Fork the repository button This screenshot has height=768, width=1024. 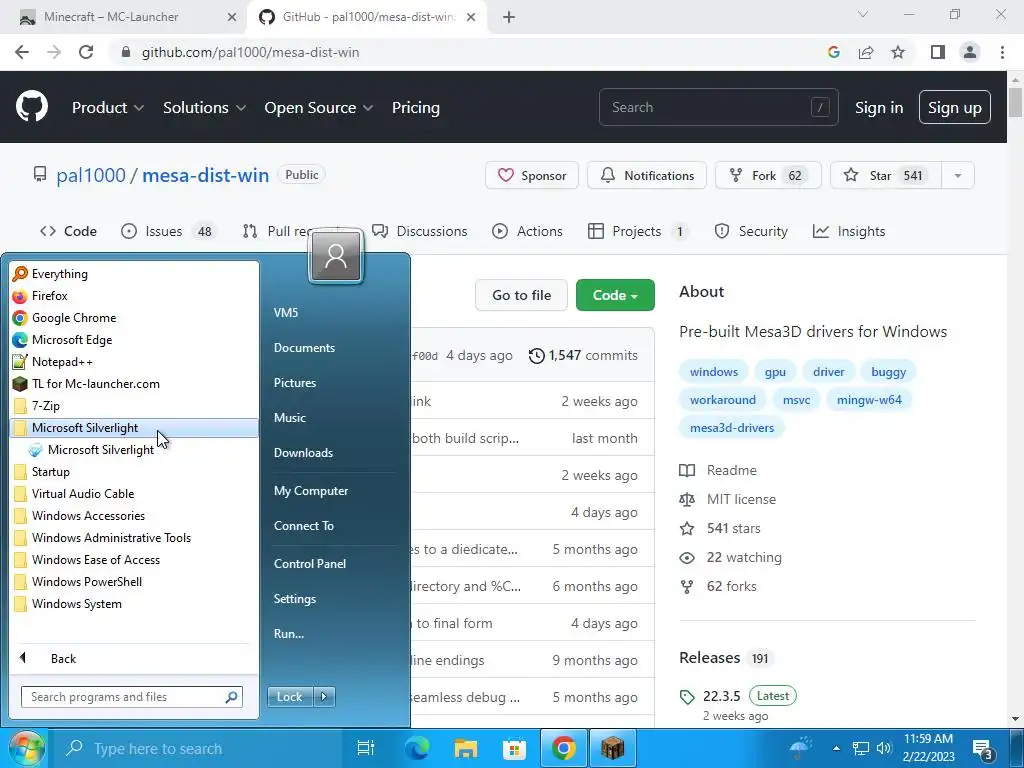click(x=768, y=176)
